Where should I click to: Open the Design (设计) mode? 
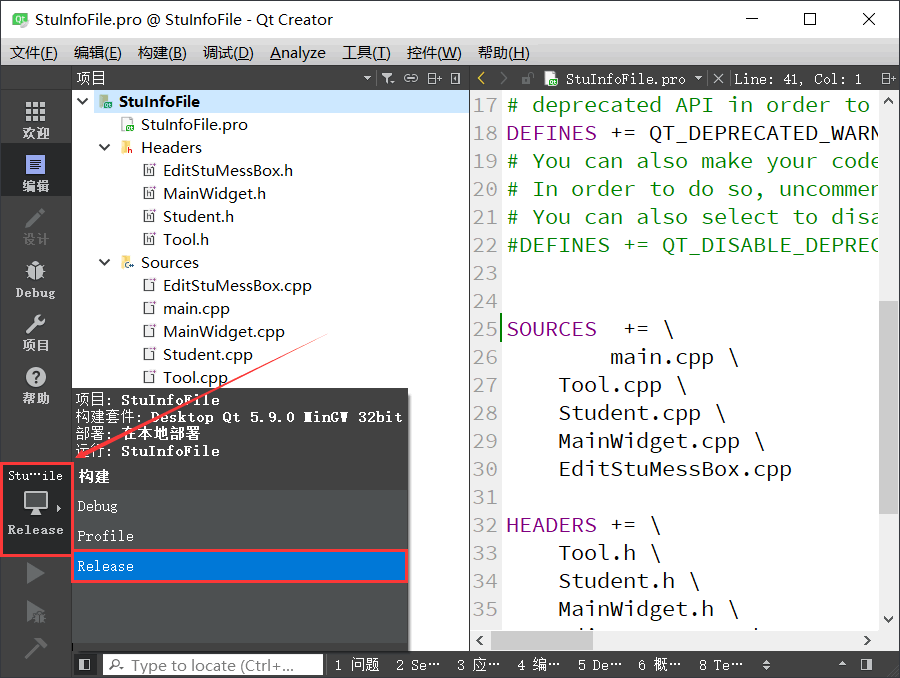click(x=36, y=227)
